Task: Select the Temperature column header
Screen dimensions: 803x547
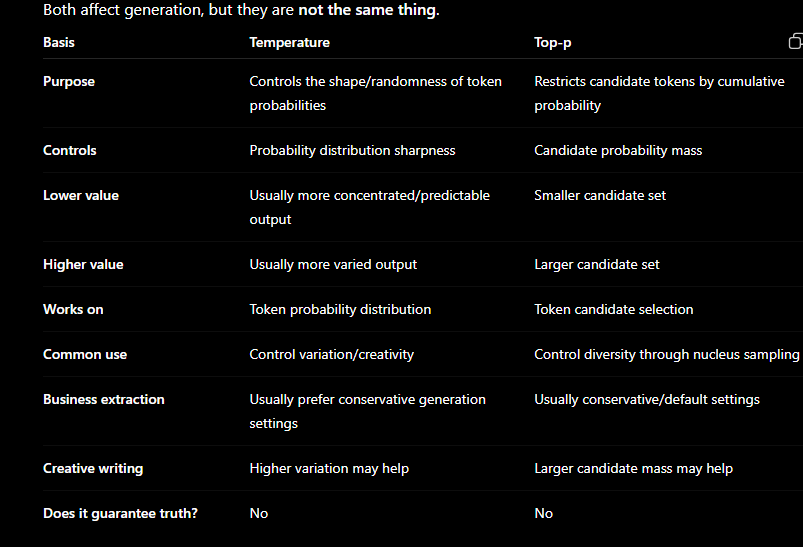Action: pyautogui.click(x=289, y=43)
